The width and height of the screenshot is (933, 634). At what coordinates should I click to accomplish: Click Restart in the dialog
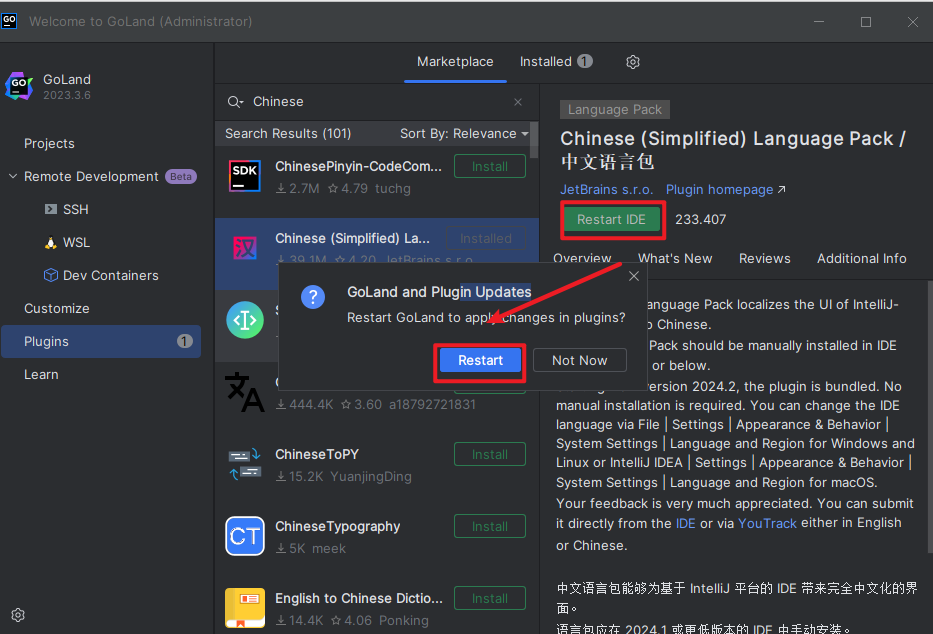coord(480,360)
